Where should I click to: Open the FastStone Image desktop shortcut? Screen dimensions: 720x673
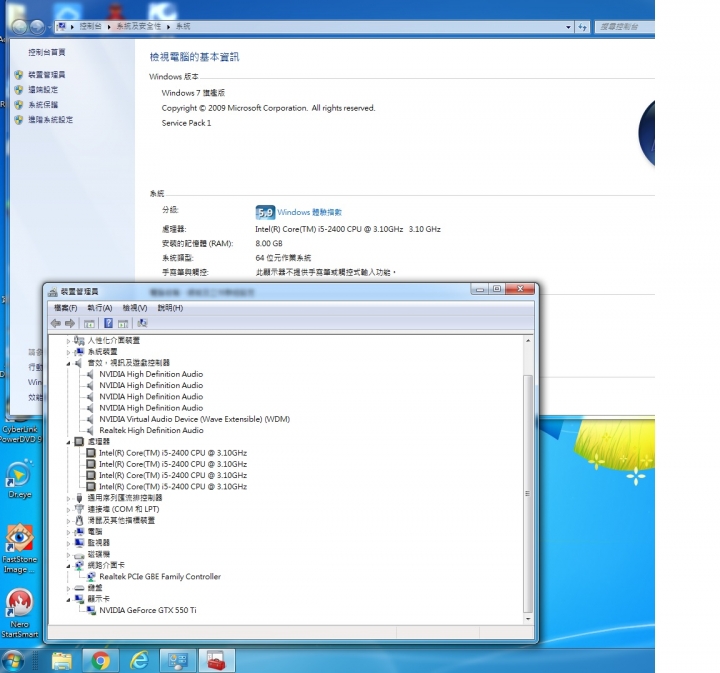pos(19,548)
